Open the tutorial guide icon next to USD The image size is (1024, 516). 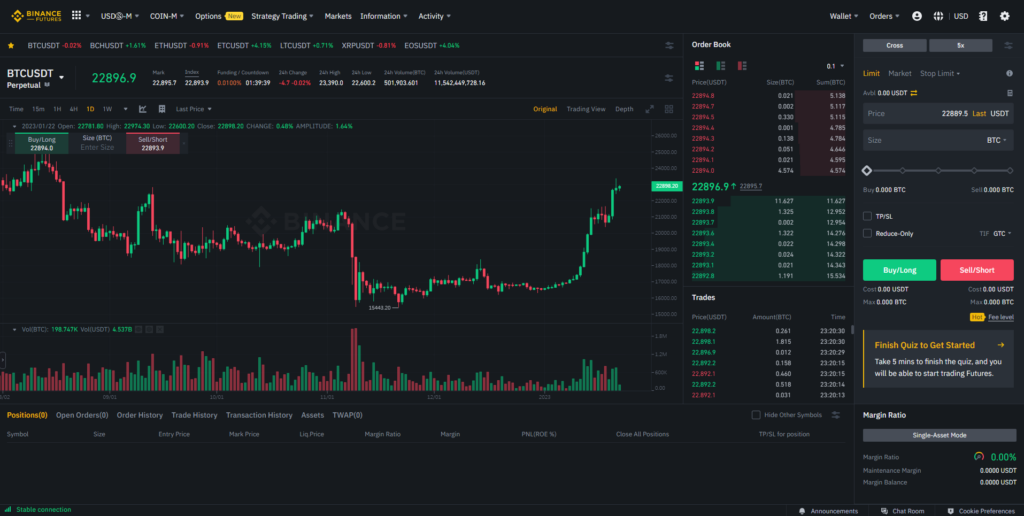(x=983, y=16)
